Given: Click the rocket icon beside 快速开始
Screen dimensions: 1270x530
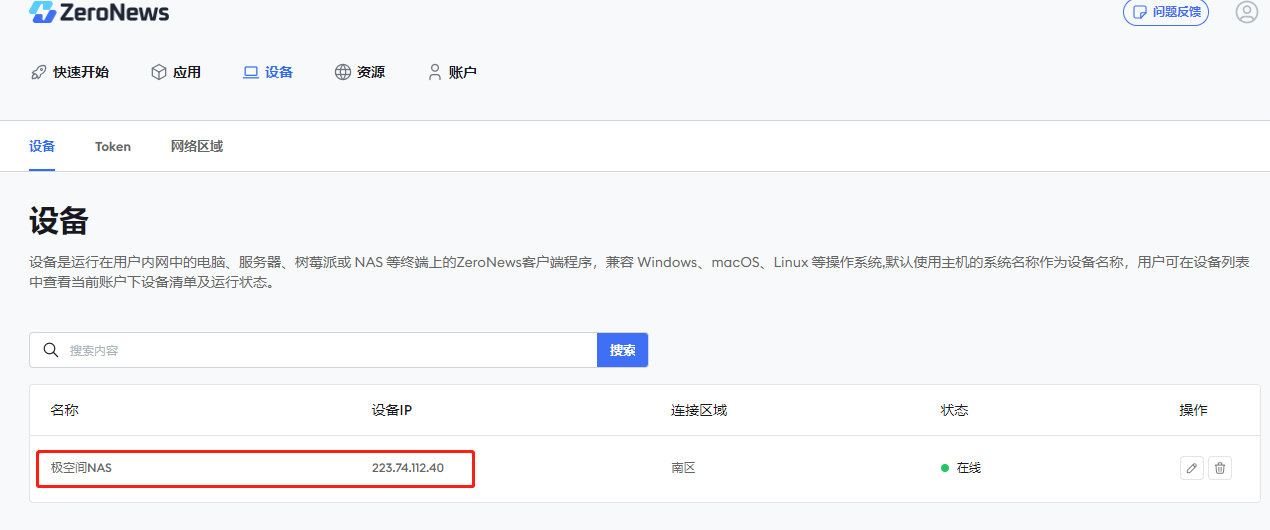Looking at the screenshot, I should tap(38, 72).
